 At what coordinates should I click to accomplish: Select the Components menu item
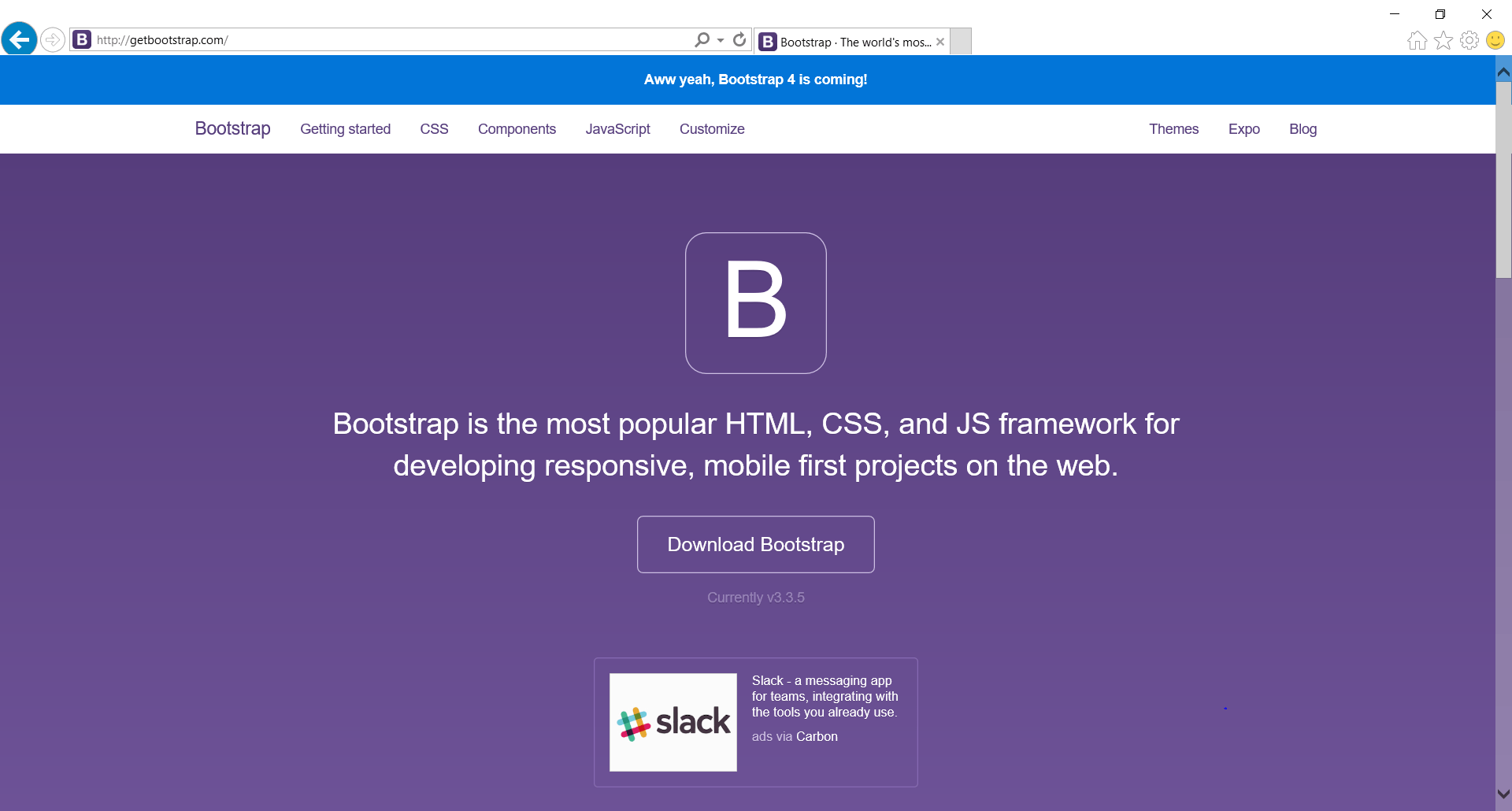517,128
